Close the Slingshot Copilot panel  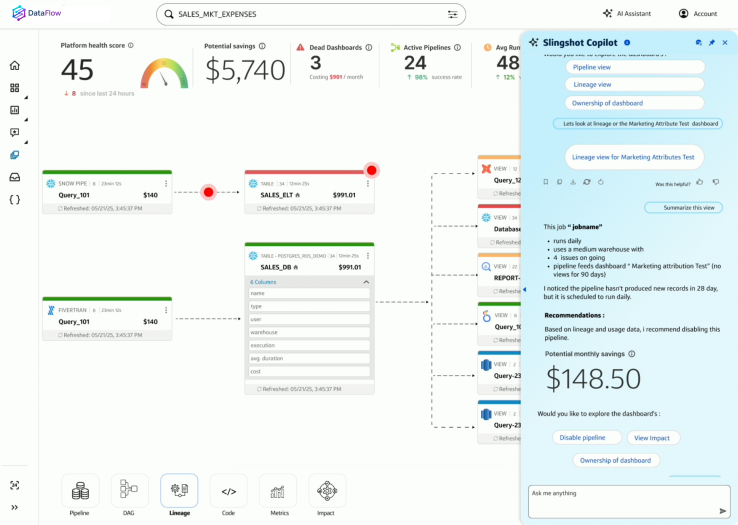(725, 42)
